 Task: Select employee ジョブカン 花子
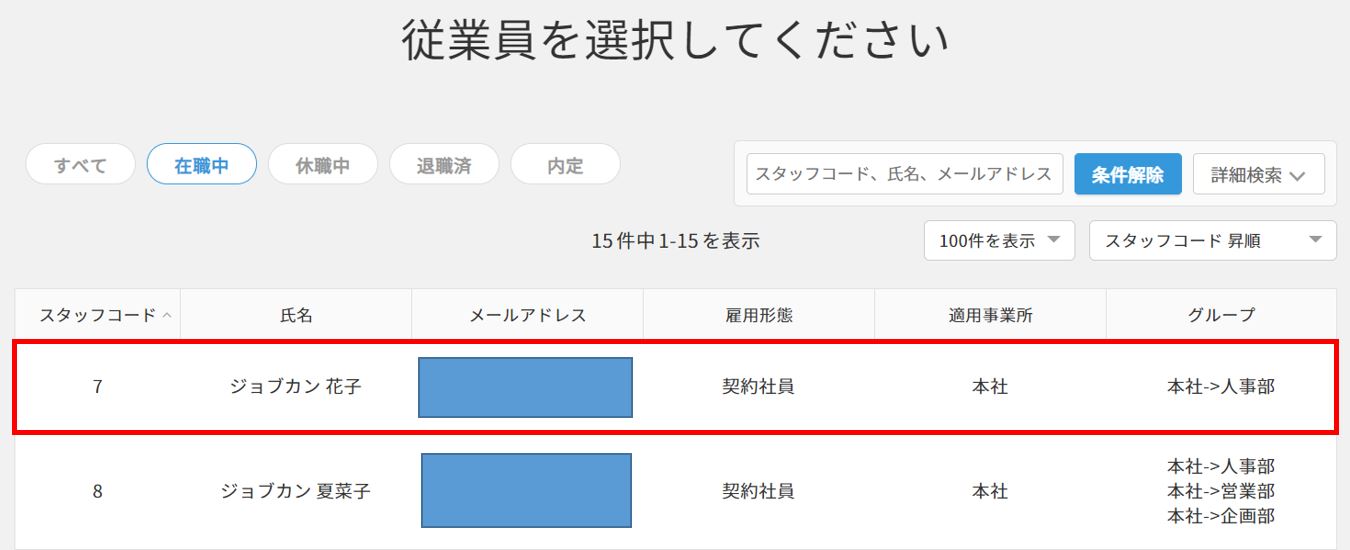(296, 387)
